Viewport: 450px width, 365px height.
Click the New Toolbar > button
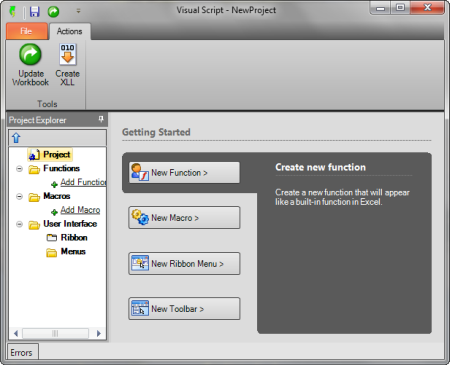tap(184, 309)
